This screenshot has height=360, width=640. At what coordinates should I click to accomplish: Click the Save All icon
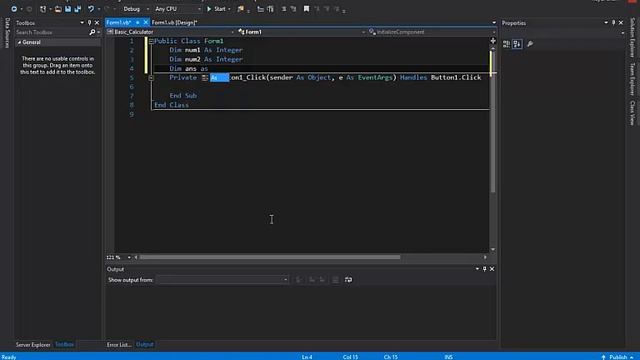[x=78, y=9]
